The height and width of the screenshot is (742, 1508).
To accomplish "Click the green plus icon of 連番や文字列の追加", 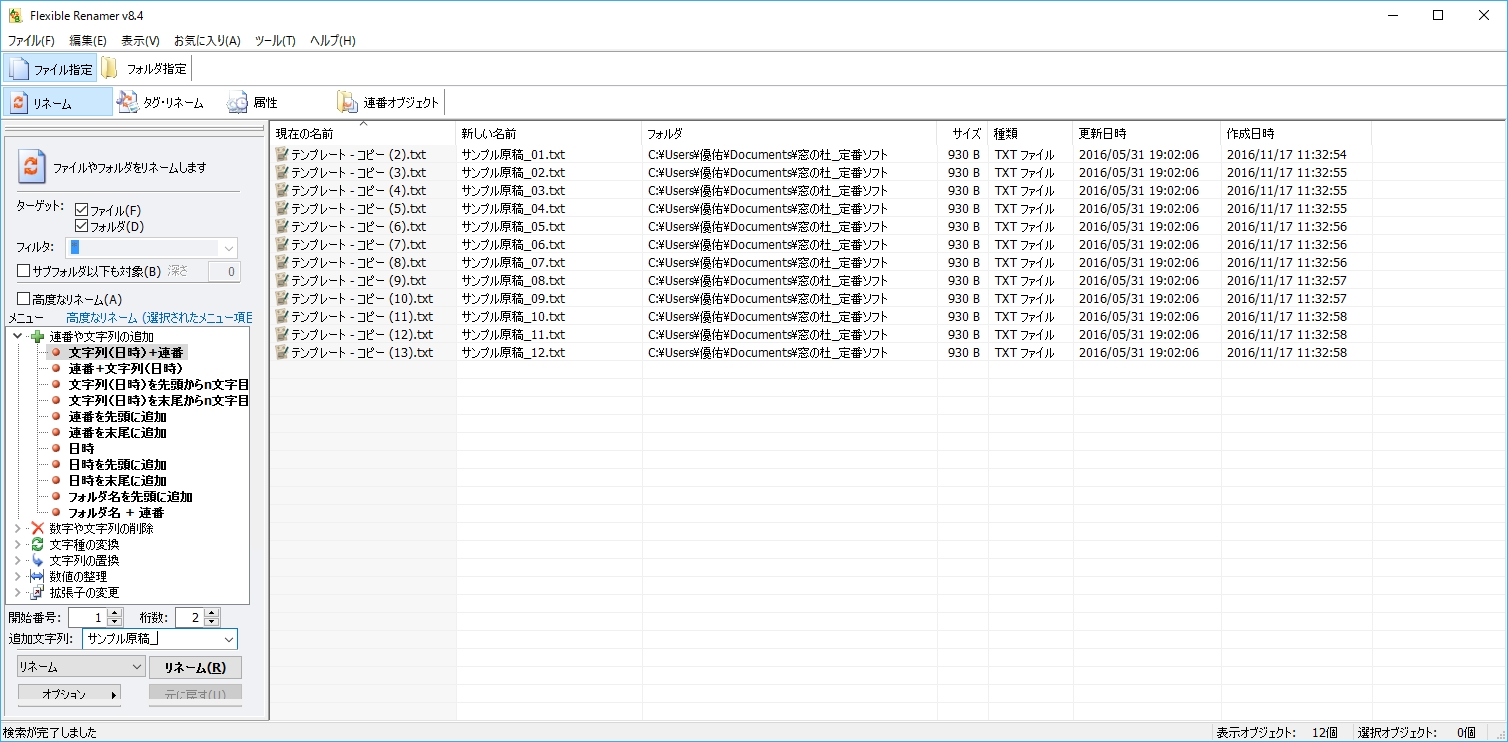I will (x=38, y=336).
